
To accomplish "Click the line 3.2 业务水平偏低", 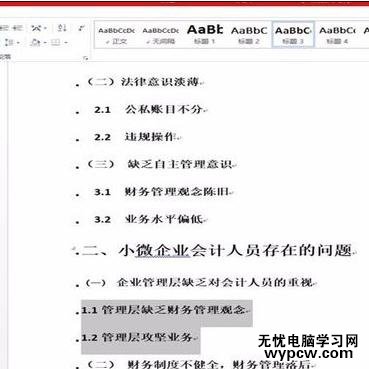I will coord(149,219).
